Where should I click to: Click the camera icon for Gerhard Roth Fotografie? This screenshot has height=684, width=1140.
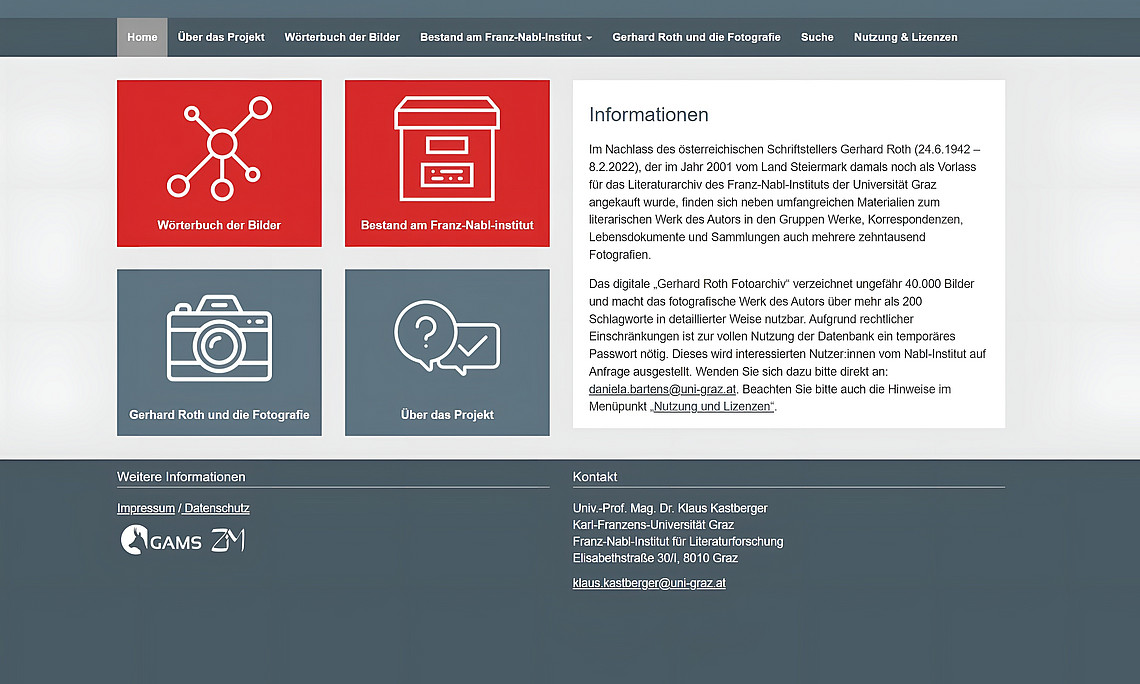(x=219, y=338)
